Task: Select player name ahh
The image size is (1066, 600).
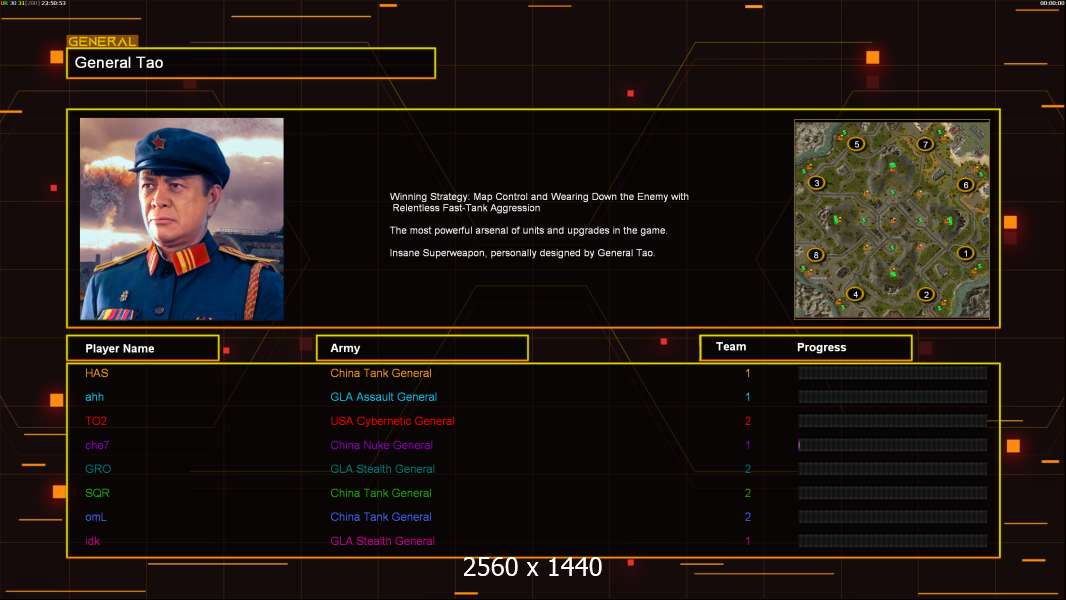Action: pyautogui.click(x=94, y=397)
